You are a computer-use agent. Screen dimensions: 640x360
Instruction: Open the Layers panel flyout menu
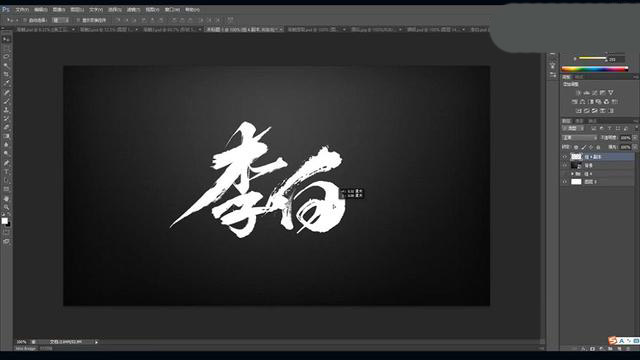[636, 121]
